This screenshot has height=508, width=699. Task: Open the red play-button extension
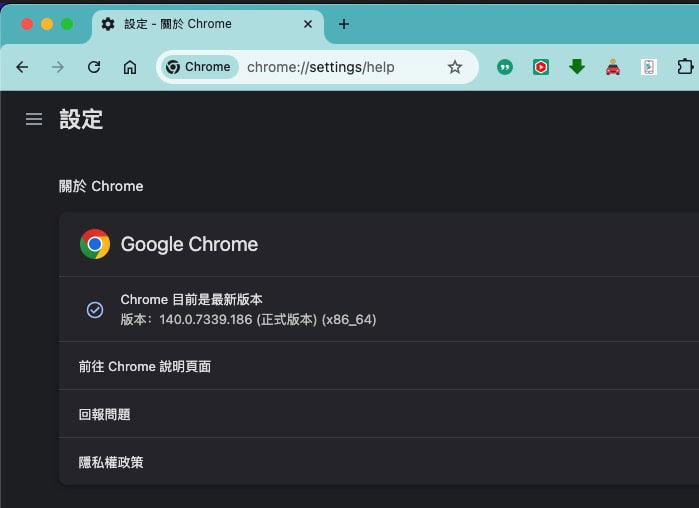click(x=541, y=67)
